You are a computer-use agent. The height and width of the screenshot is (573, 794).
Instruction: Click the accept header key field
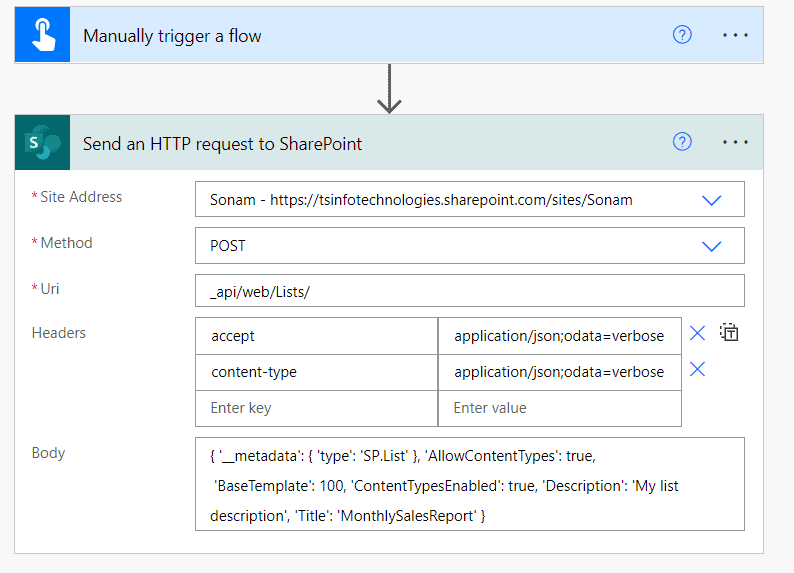coord(316,336)
